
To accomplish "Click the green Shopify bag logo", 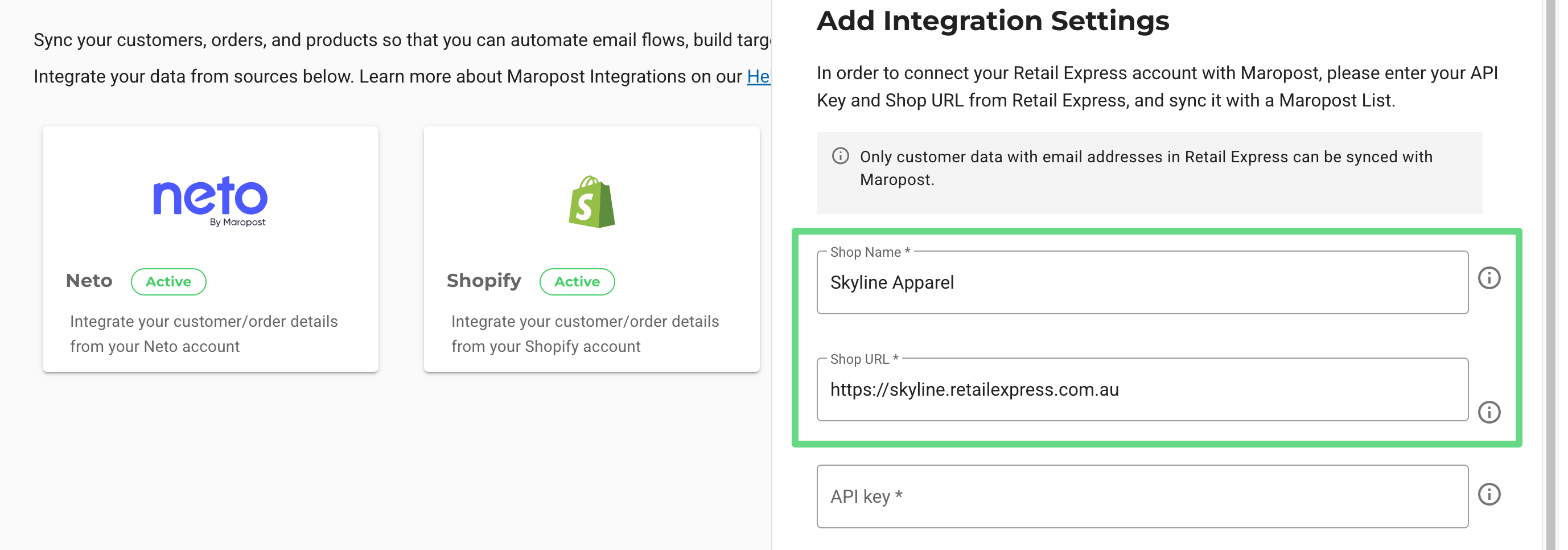I will point(591,202).
